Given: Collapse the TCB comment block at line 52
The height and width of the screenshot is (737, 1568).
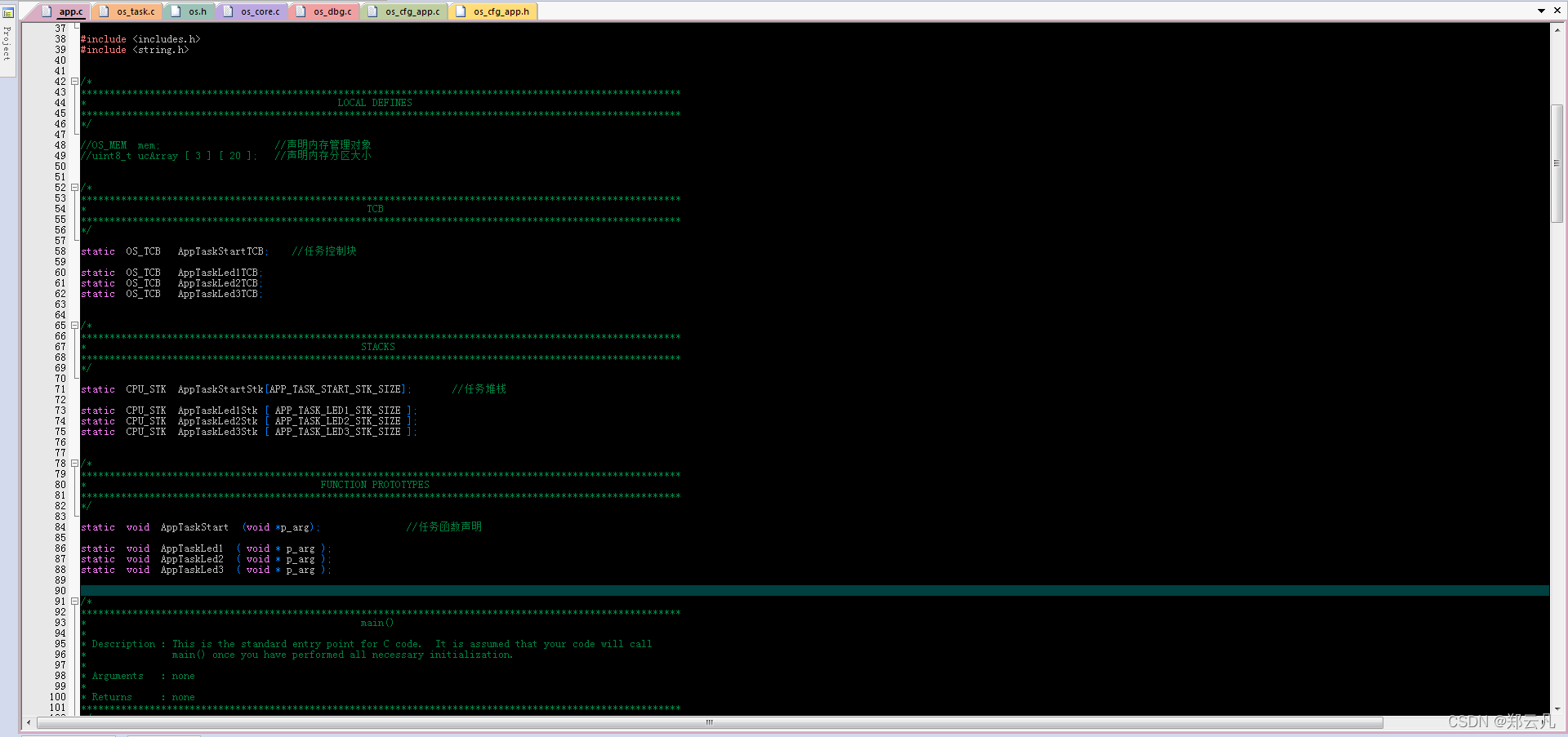Looking at the screenshot, I should click(74, 188).
